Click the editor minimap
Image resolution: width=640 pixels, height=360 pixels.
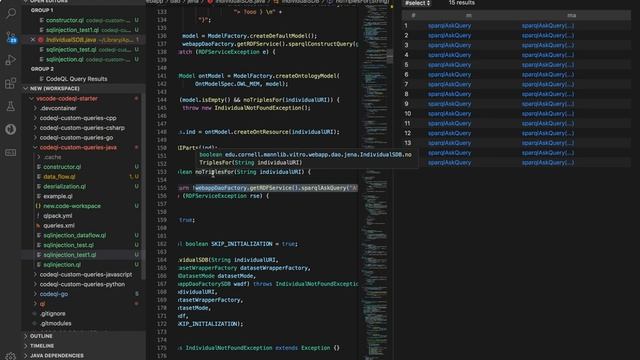(376, 180)
